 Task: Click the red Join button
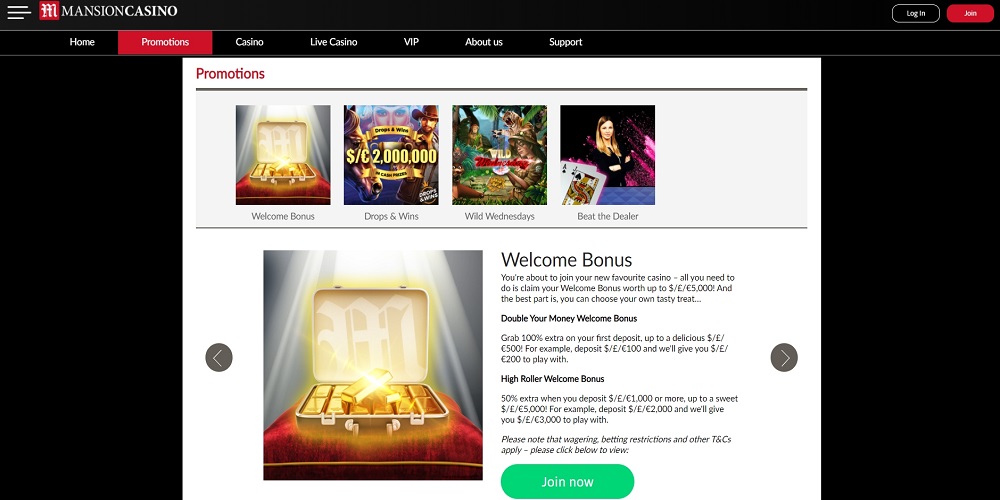tap(970, 13)
